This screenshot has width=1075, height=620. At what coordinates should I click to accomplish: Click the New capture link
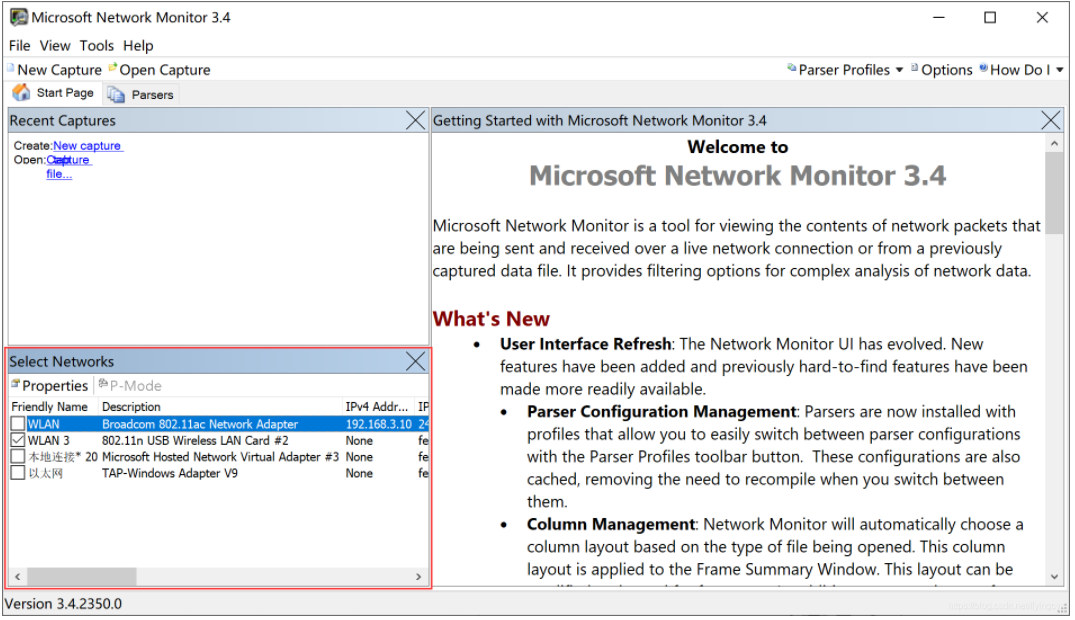pyautogui.click(x=87, y=146)
